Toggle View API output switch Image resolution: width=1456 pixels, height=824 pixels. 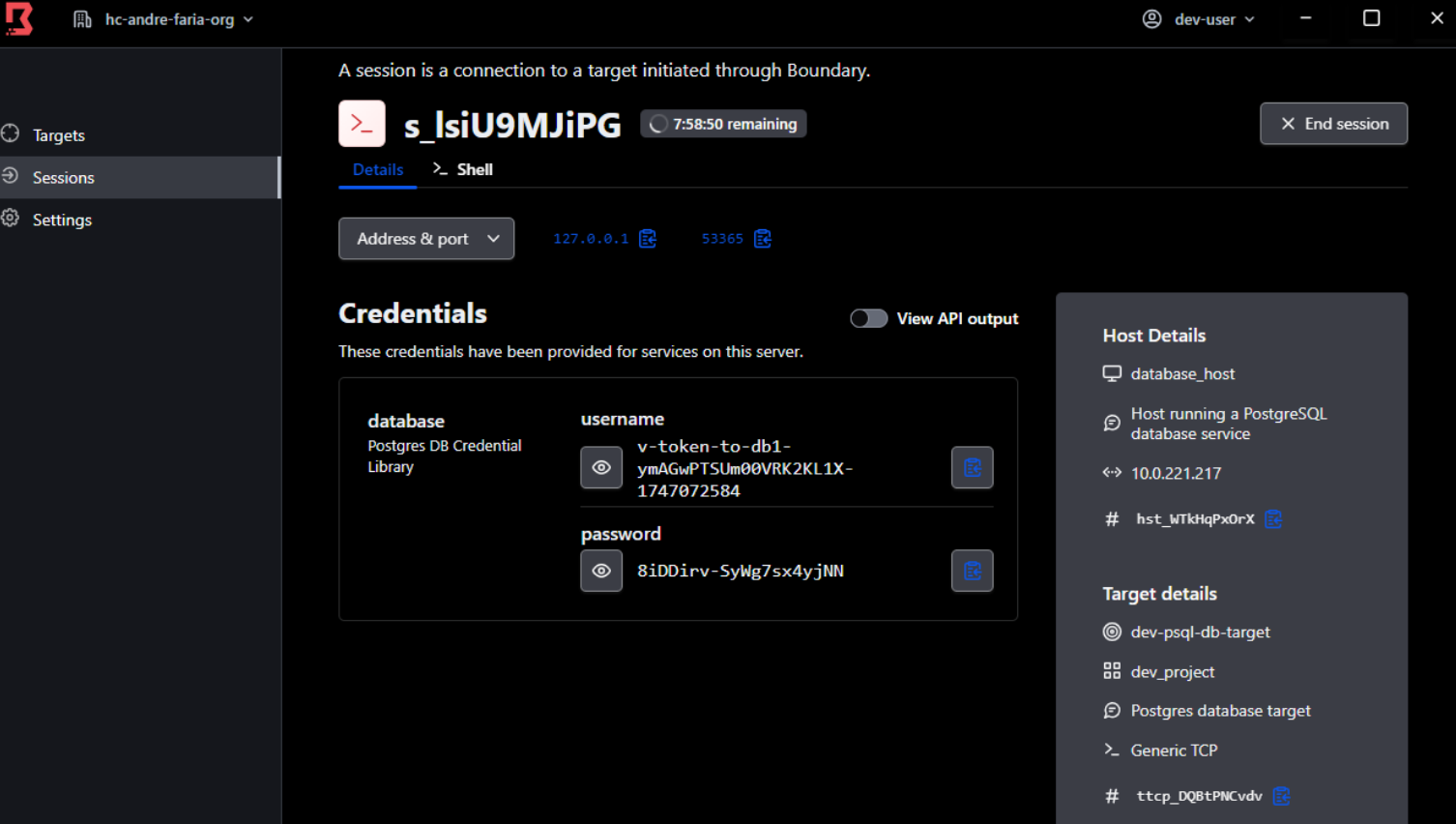[x=868, y=318]
